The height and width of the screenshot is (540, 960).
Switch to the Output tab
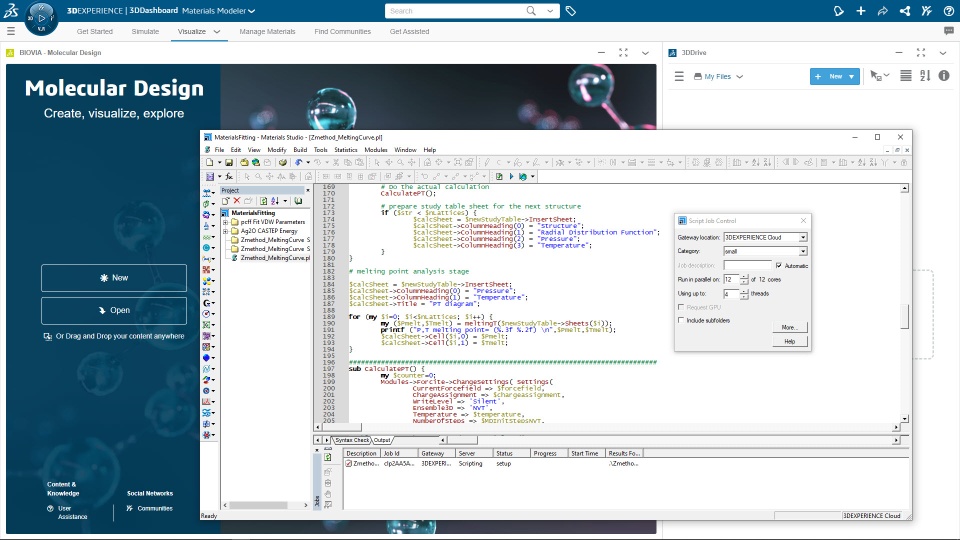pyautogui.click(x=382, y=440)
